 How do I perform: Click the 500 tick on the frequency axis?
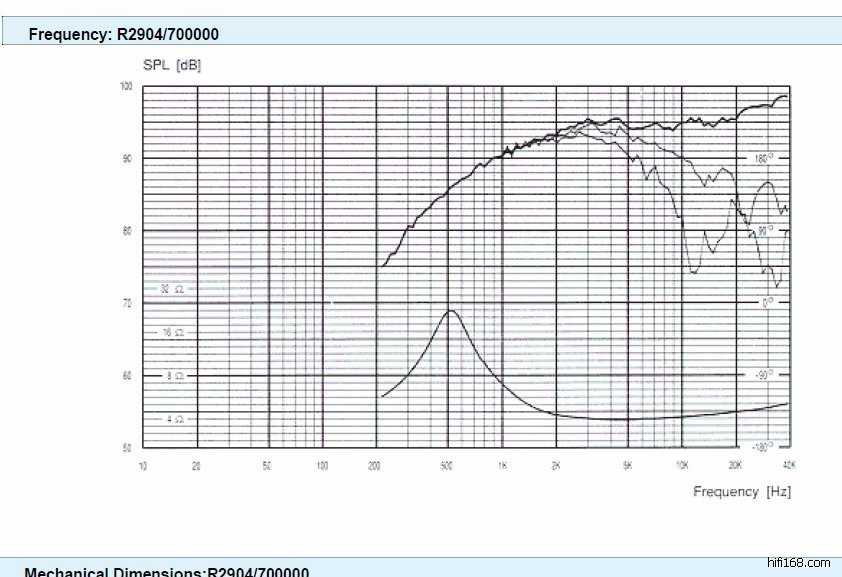point(448,465)
